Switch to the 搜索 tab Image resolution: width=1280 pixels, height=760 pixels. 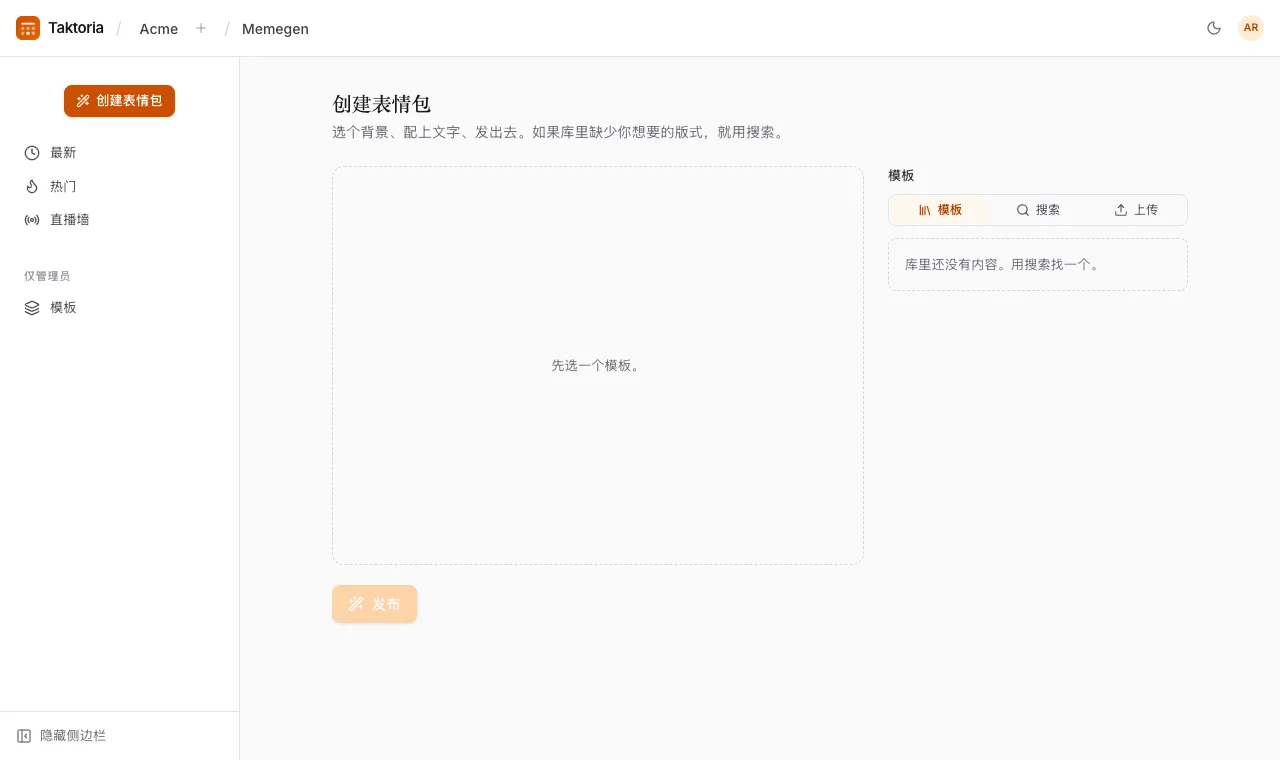(1038, 210)
